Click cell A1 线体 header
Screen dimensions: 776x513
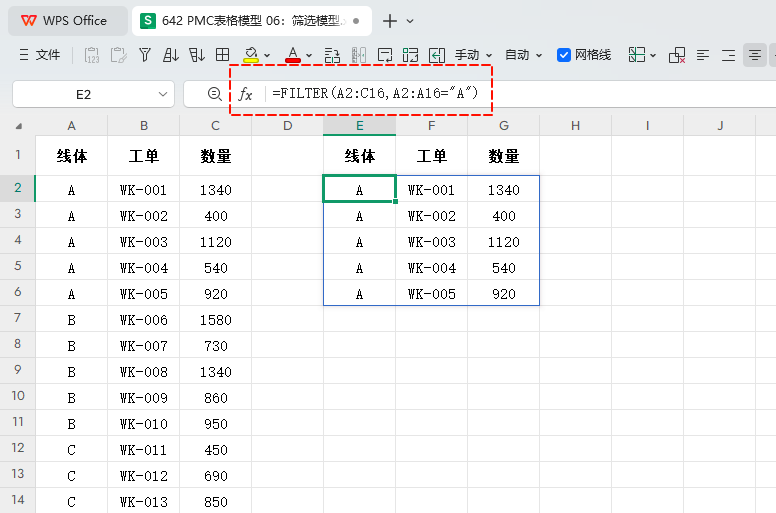click(72, 156)
